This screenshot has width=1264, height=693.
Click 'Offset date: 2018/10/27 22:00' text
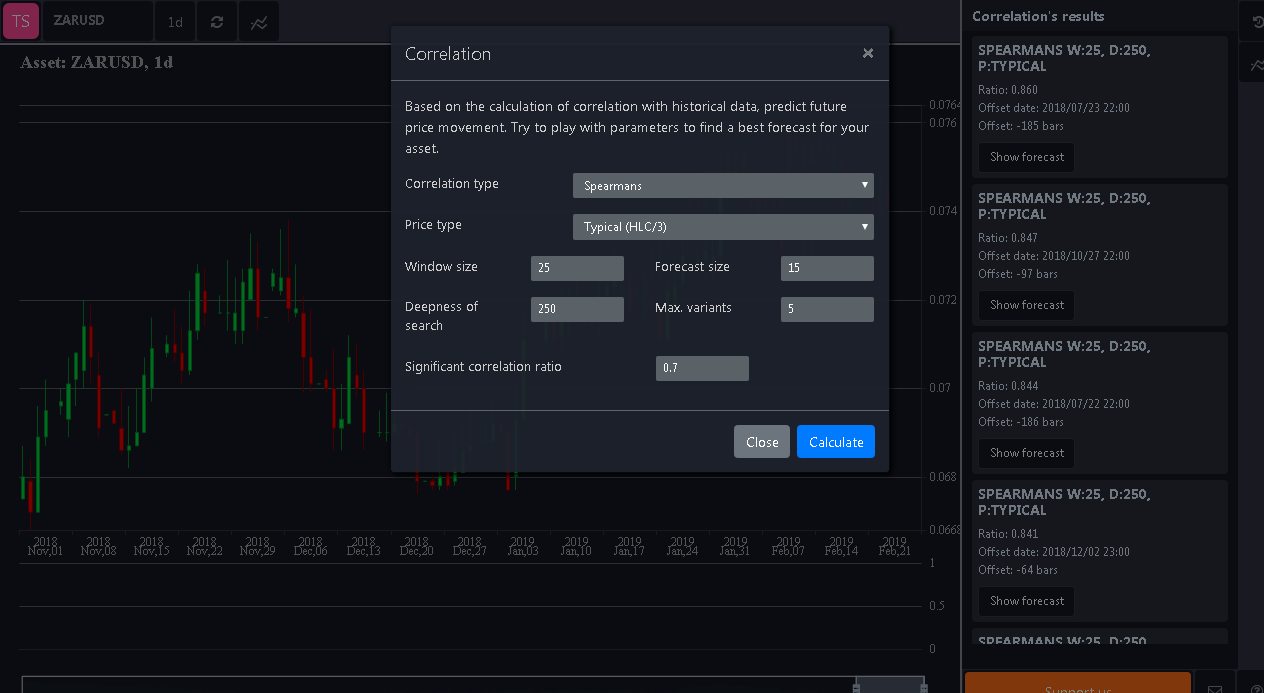[x=1054, y=256]
